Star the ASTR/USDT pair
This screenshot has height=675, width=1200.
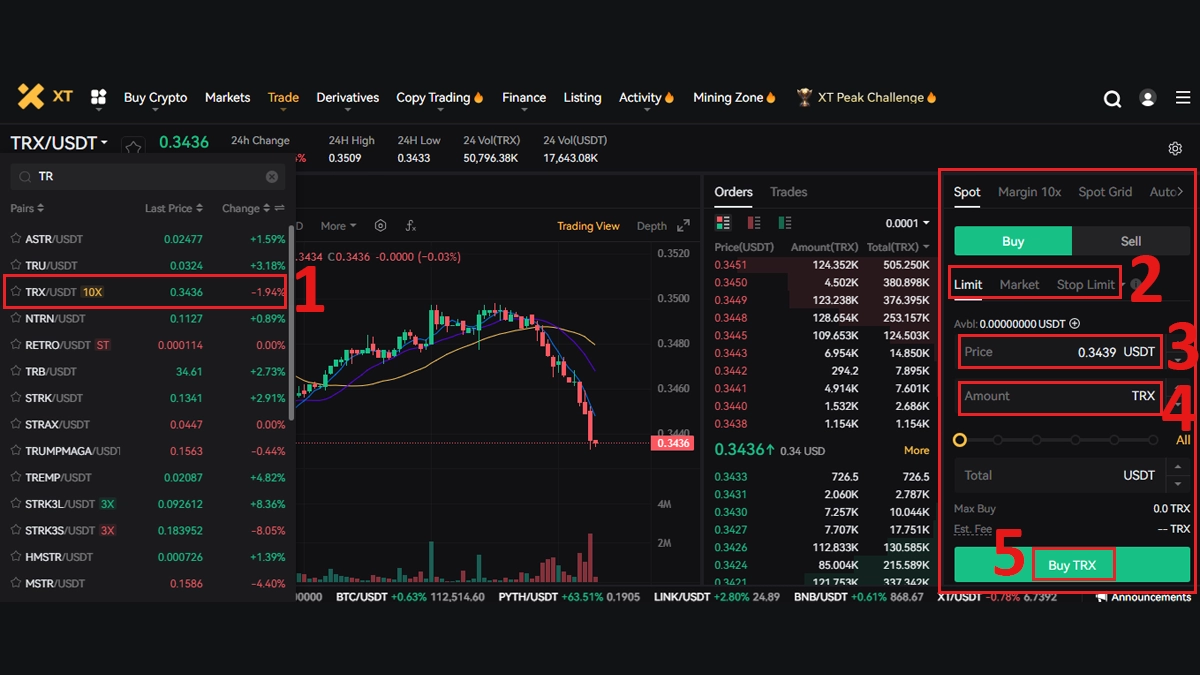click(x=16, y=239)
